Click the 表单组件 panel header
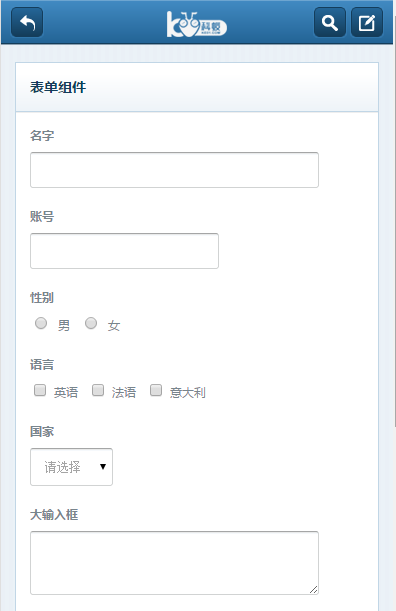Image resolution: width=396 pixels, height=611 pixels. [197, 87]
